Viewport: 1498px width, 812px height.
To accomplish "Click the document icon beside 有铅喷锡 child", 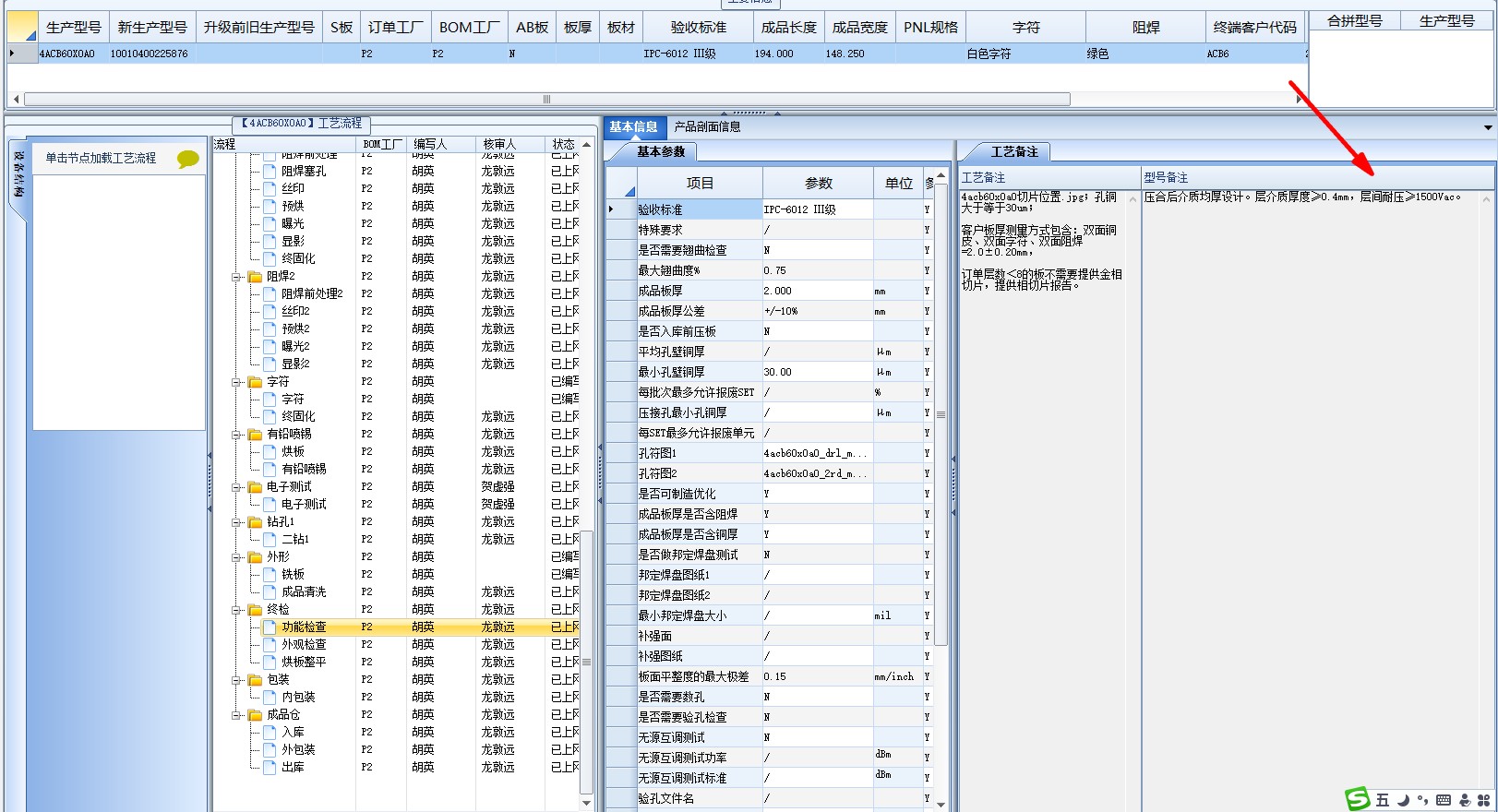I will 270,469.
